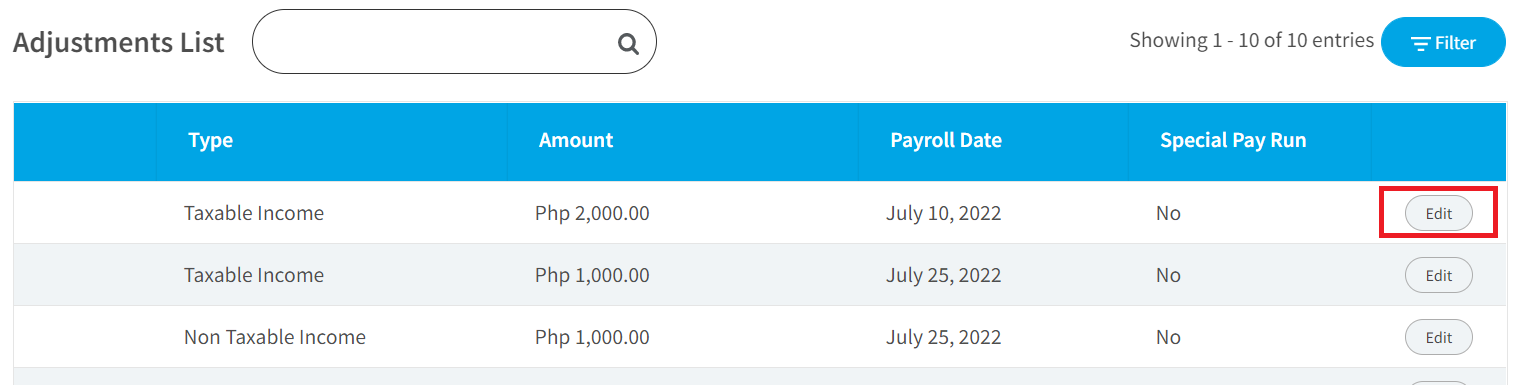Image resolution: width=1525 pixels, height=390 pixels.
Task: Edit the Php 2,000.00 Taxable Income adjustment
Action: (1438, 213)
